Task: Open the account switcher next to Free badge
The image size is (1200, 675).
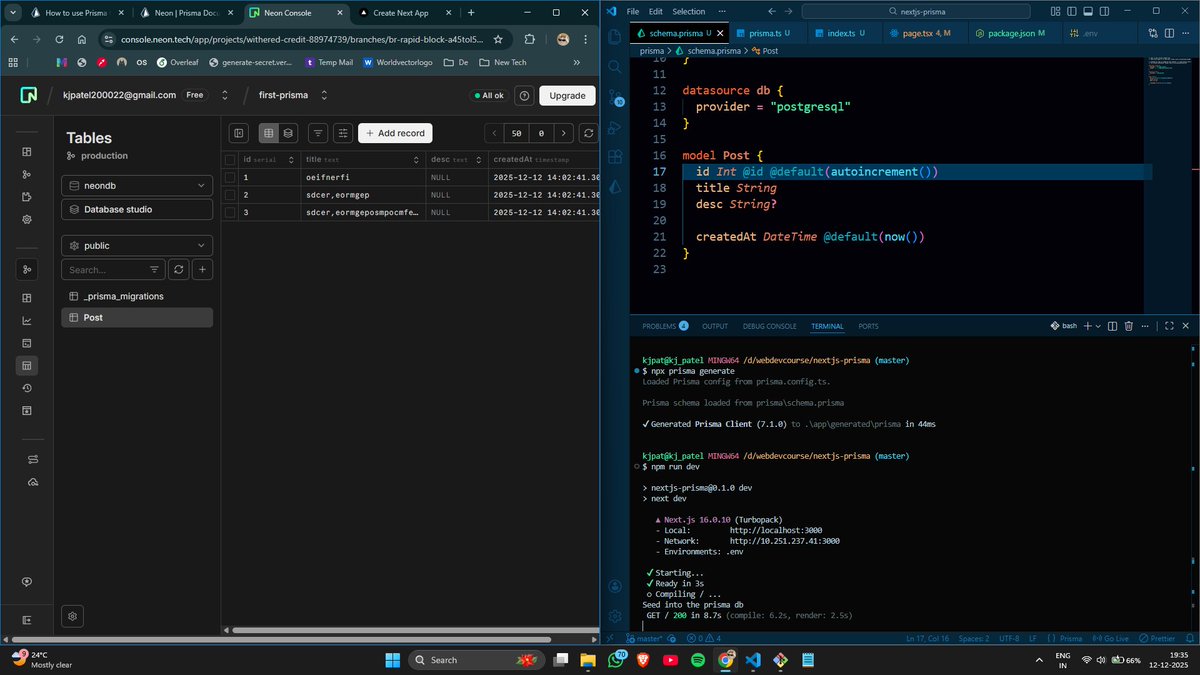Action: click(x=224, y=95)
